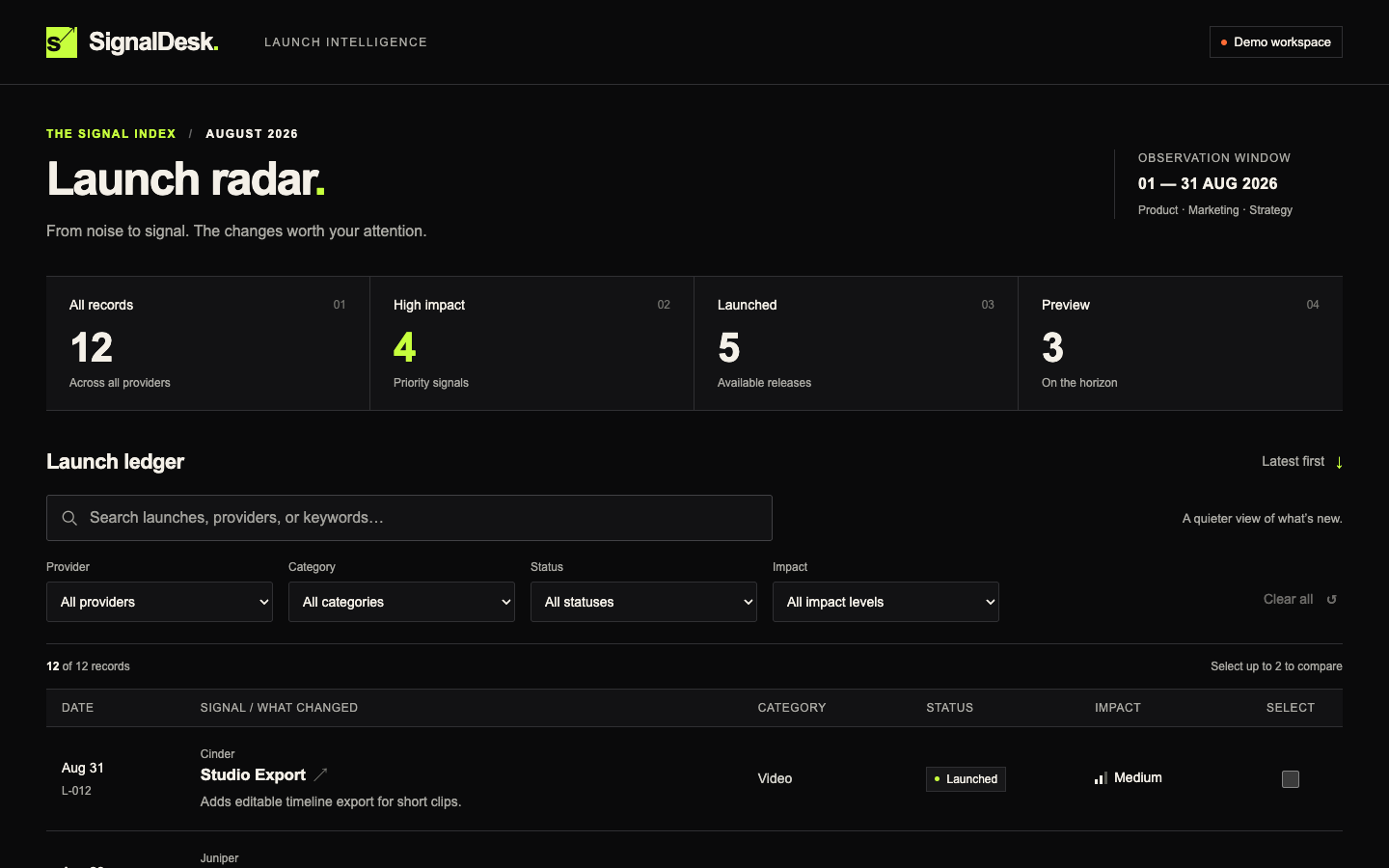The width and height of the screenshot is (1389, 868).
Task: Expand the All impact levels dropdown
Action: click(x=885, y=602)
